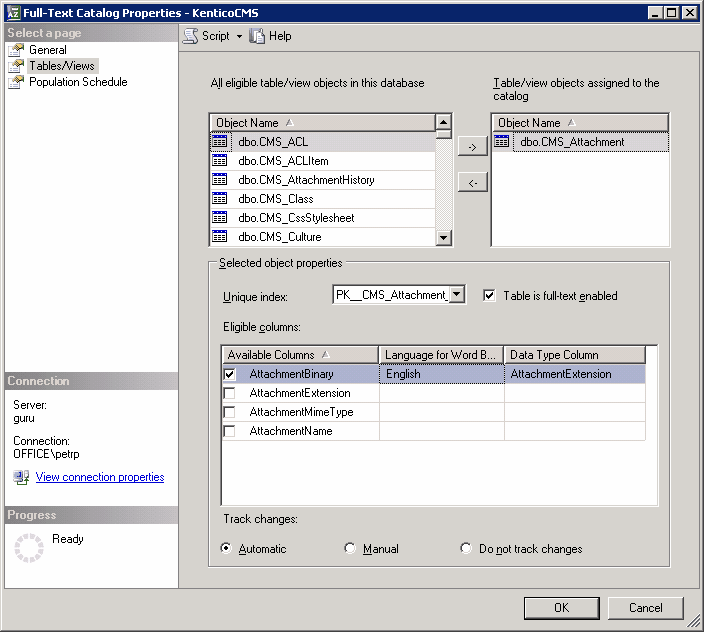Select the dbo.CMS_Class row
This screenshot has width=704, height=632.
[x=323, y=198]
